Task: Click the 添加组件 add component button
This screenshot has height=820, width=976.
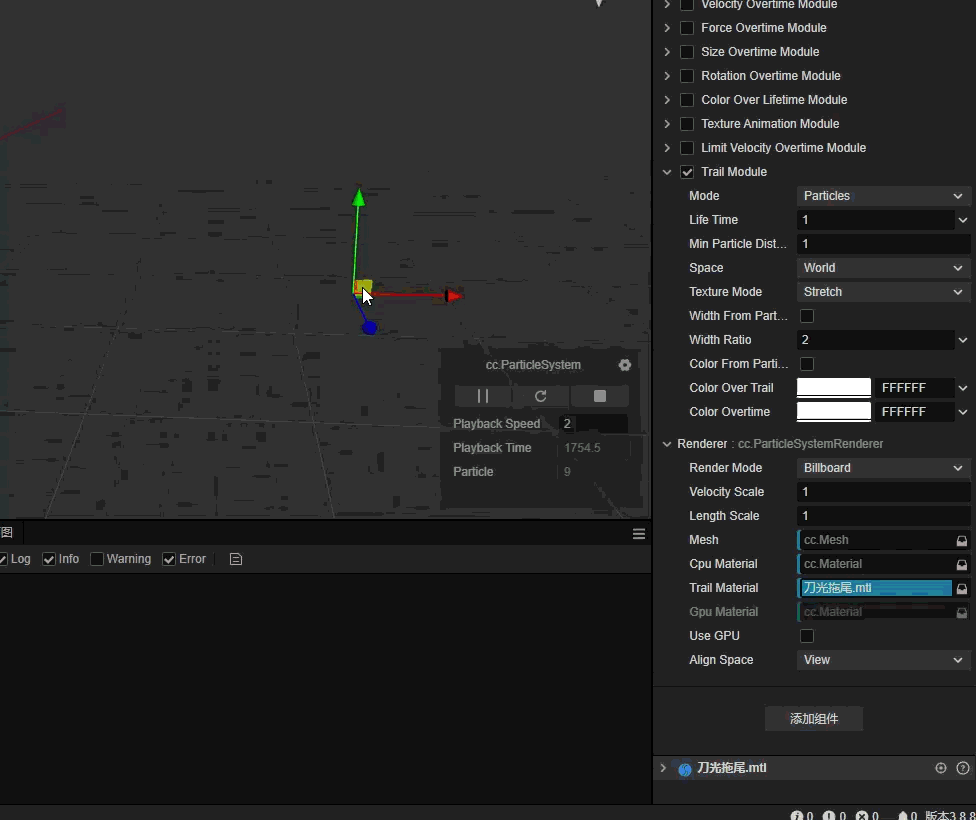Action: tap(814, 719)
